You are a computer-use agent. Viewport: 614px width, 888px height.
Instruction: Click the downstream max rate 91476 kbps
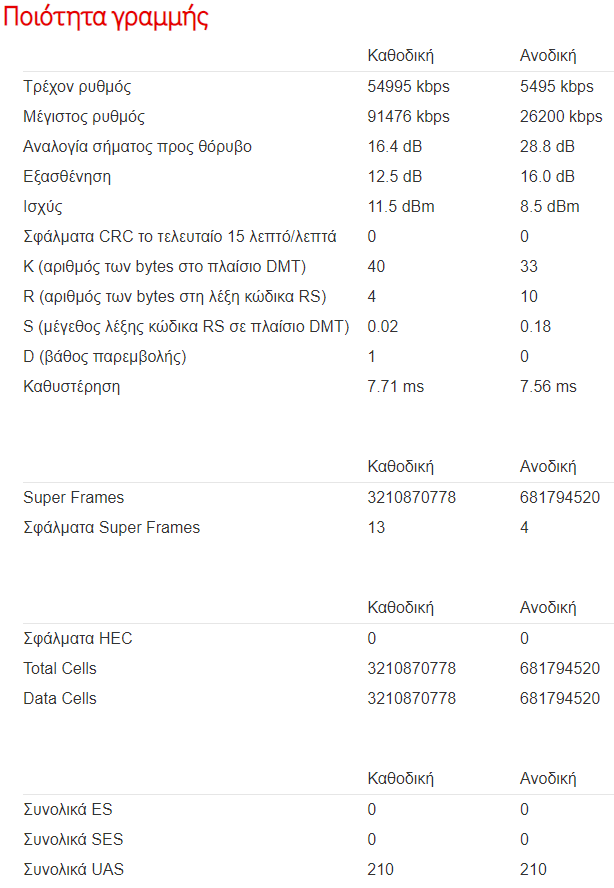[x=408, y=116]
